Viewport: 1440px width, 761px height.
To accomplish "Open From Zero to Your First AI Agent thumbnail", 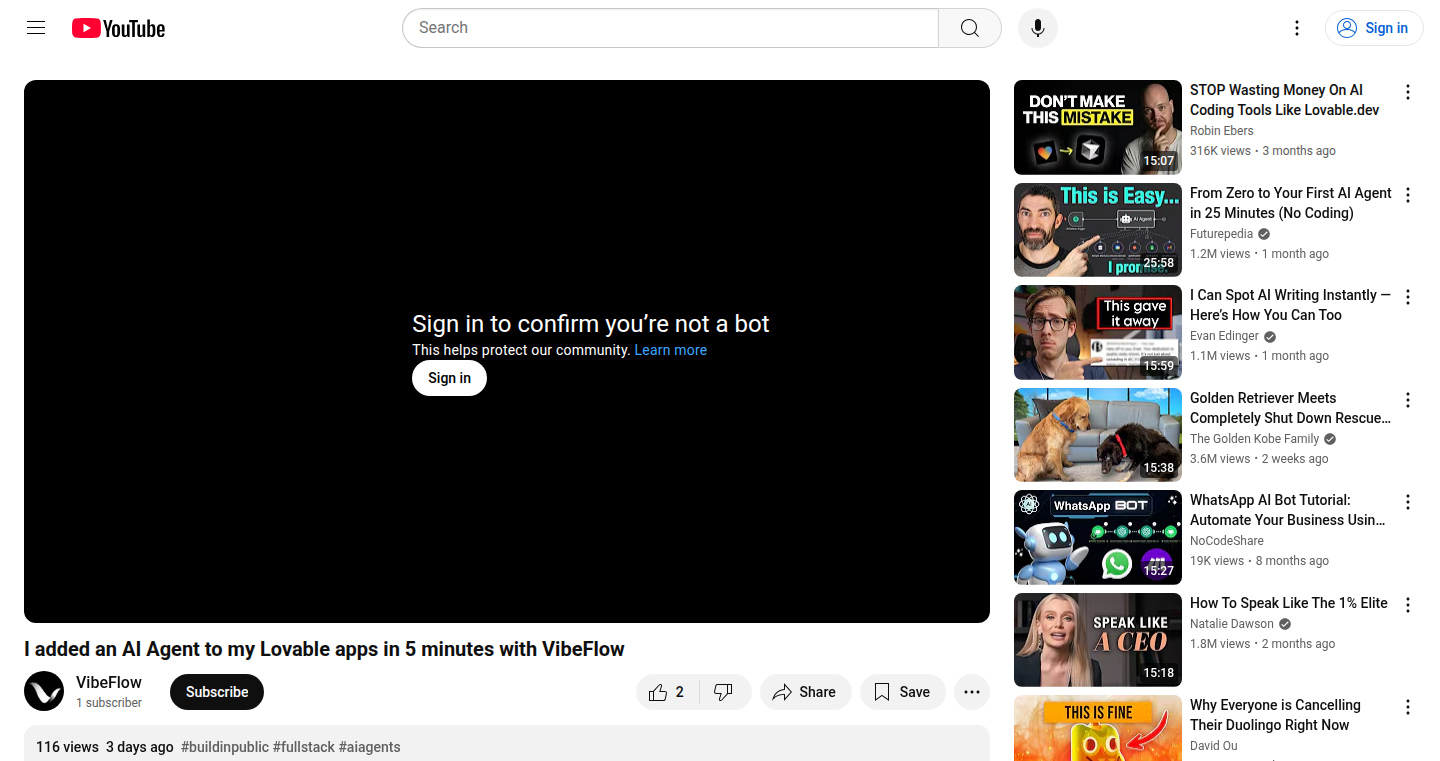I will [x=1098, y=230].
